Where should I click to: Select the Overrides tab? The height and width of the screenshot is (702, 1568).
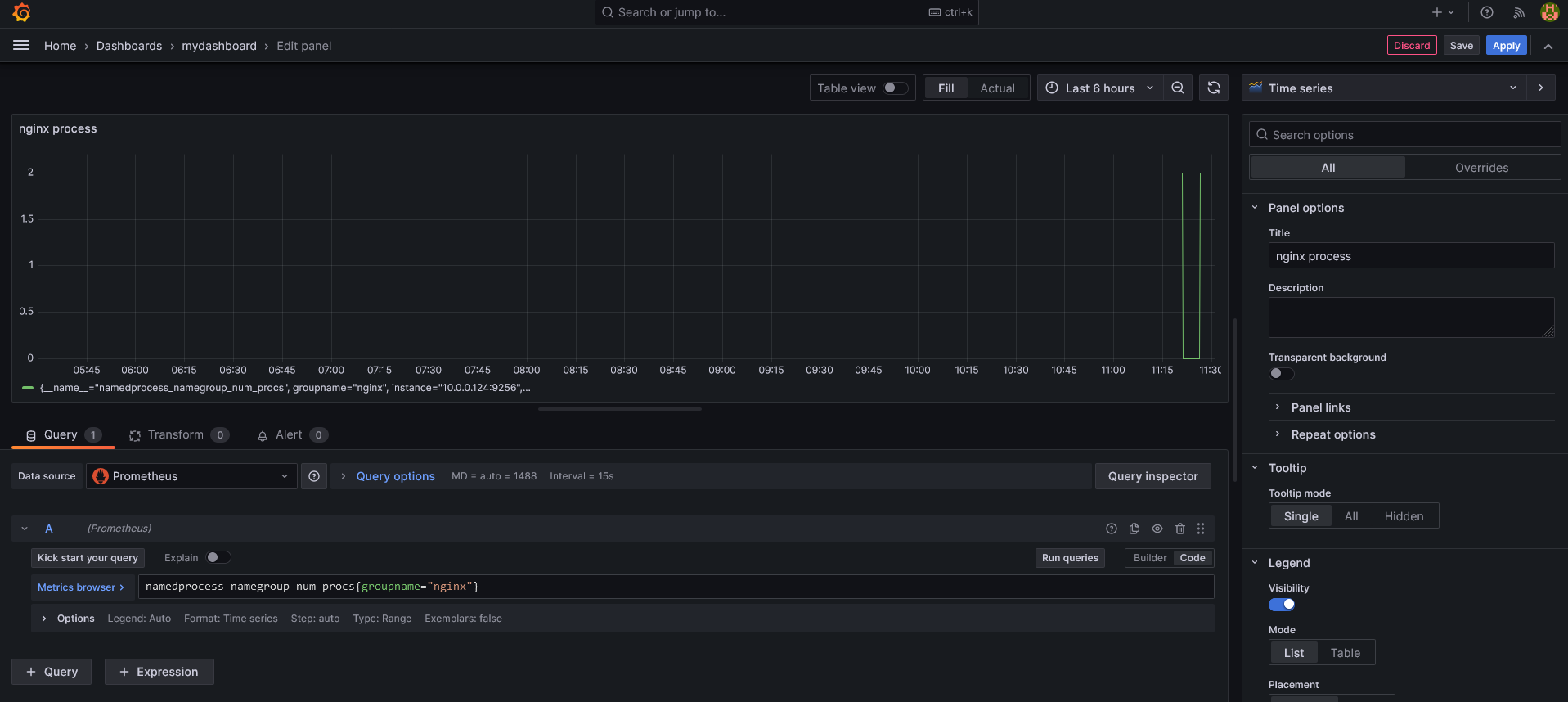click(x=1481, y=168)
